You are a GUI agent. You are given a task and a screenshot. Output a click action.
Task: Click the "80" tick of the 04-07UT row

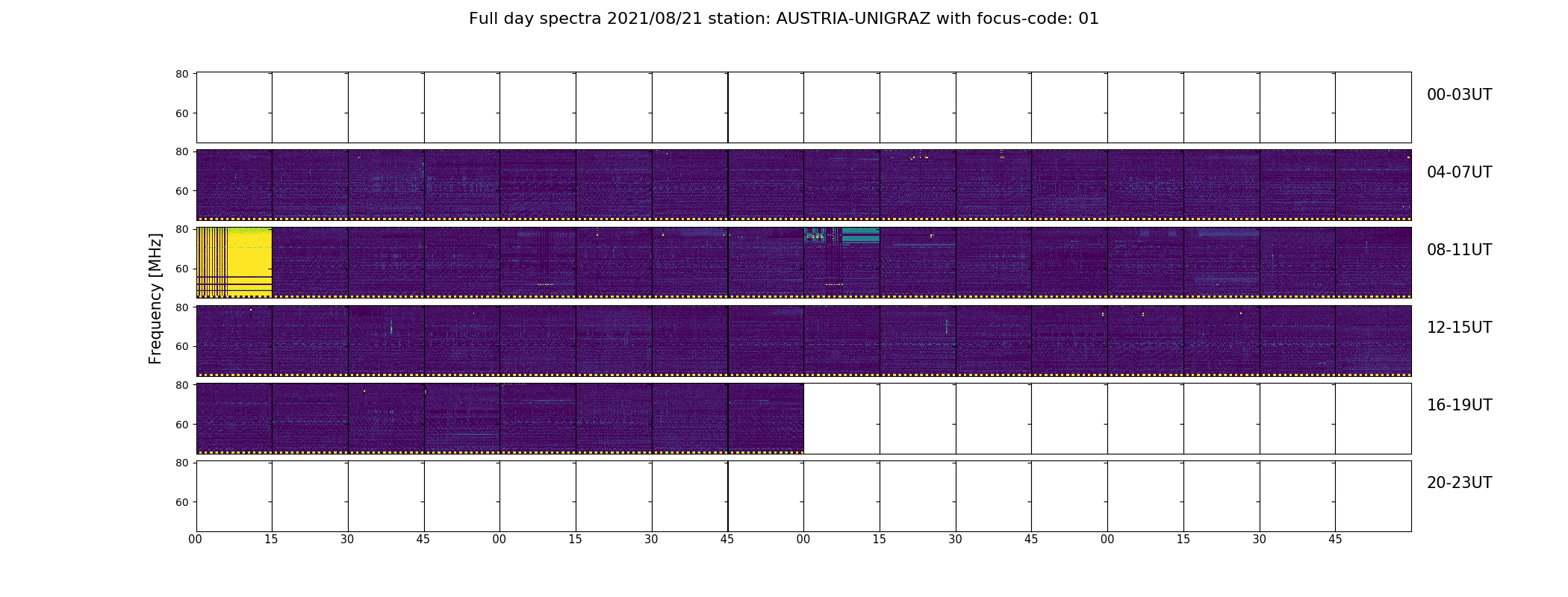[181, 151]
